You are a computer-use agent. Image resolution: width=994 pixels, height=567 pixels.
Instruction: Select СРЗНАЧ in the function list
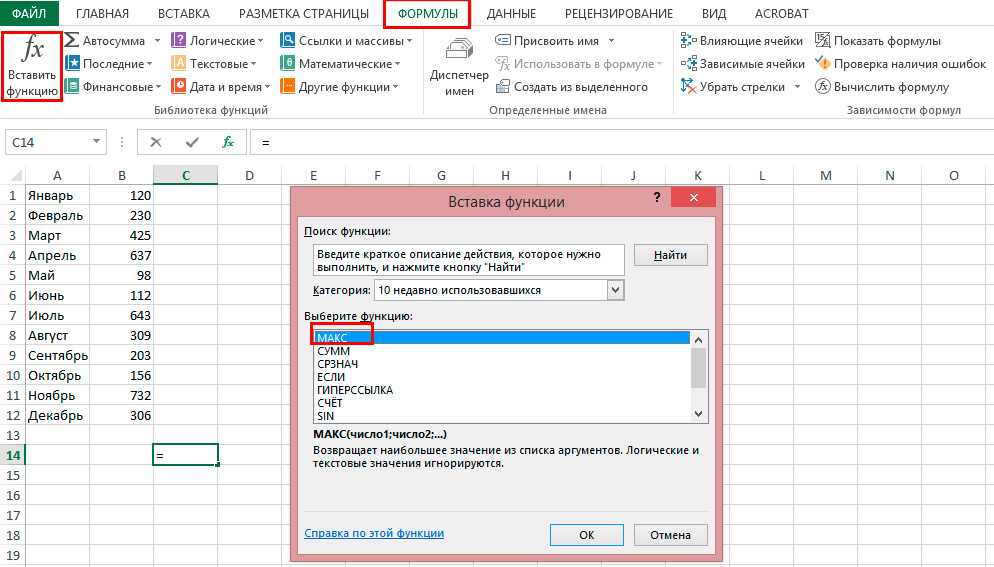tap(337, 365)
